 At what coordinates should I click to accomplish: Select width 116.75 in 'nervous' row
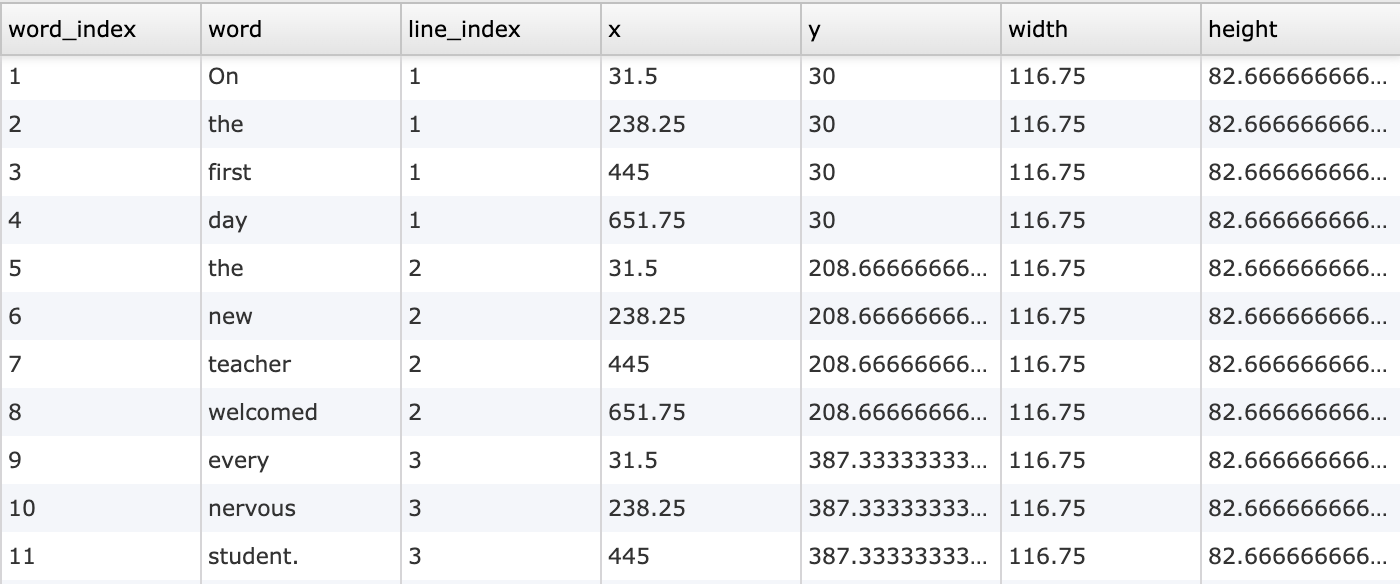pyautogui.click(x=1100, y=508)
